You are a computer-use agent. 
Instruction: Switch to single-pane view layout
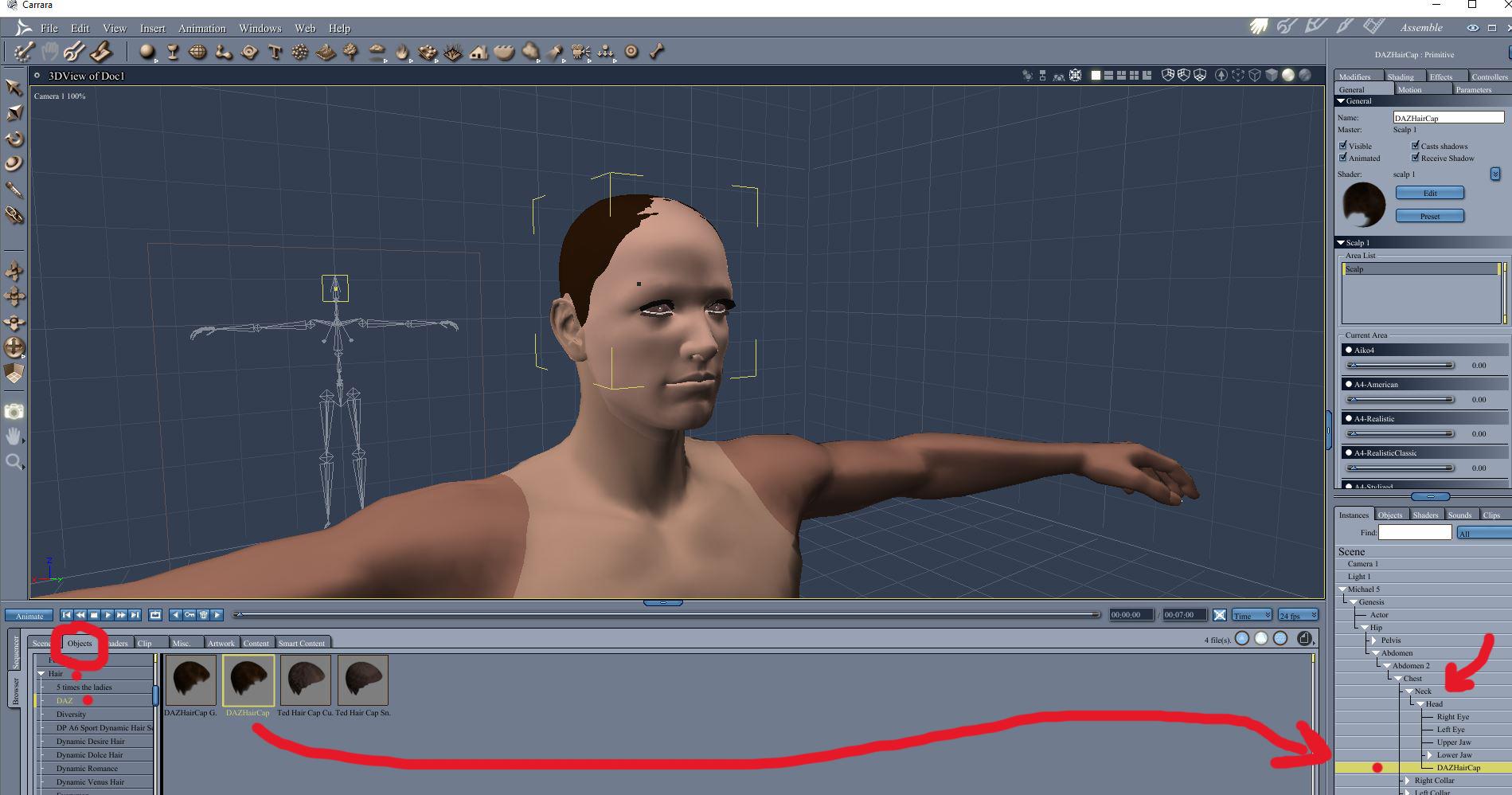[x=1096, y=76]
